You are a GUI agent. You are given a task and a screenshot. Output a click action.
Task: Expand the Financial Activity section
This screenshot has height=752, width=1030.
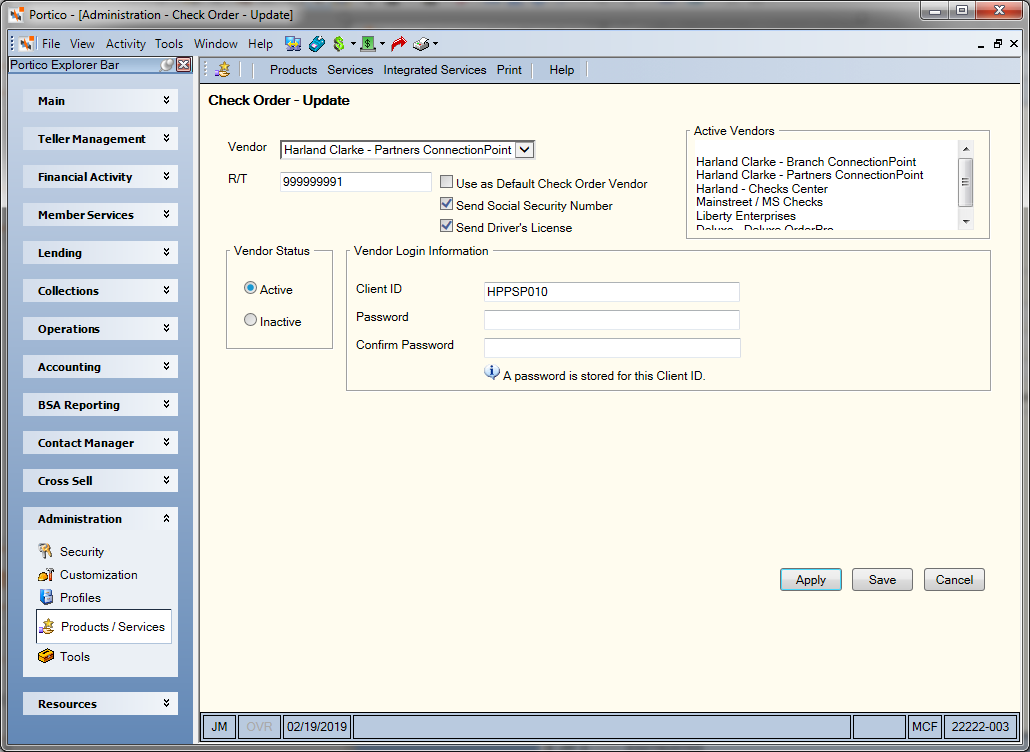[x=101, y=177]
